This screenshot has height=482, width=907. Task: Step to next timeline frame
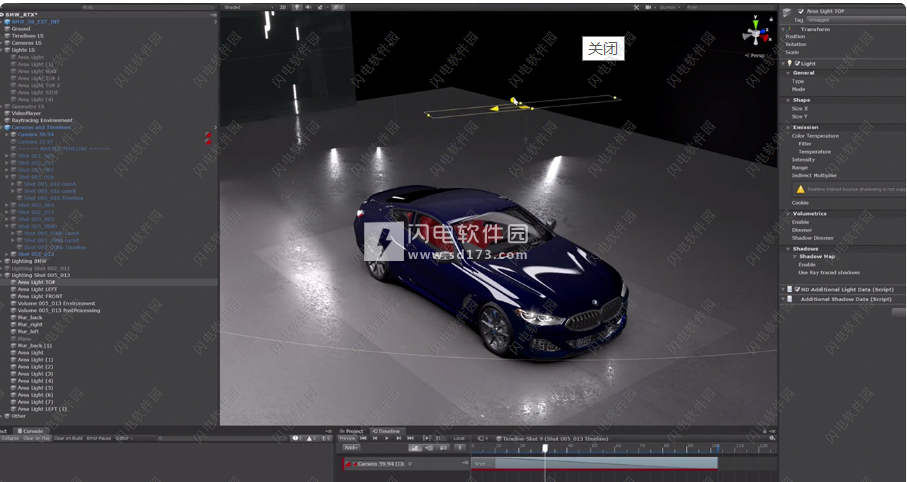point(398,439)
